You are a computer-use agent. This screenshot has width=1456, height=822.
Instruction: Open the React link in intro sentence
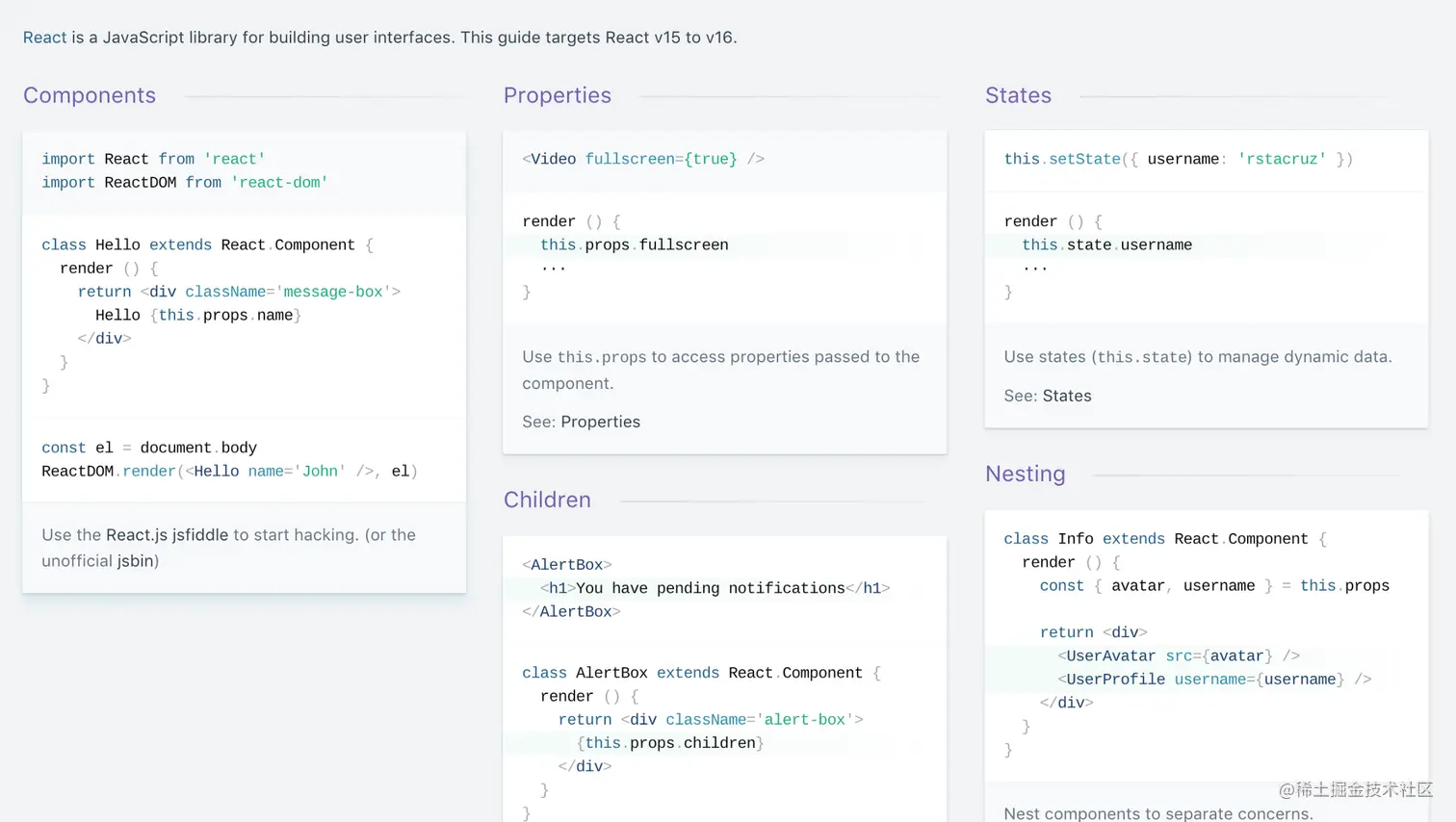click(x=44, y=38)
